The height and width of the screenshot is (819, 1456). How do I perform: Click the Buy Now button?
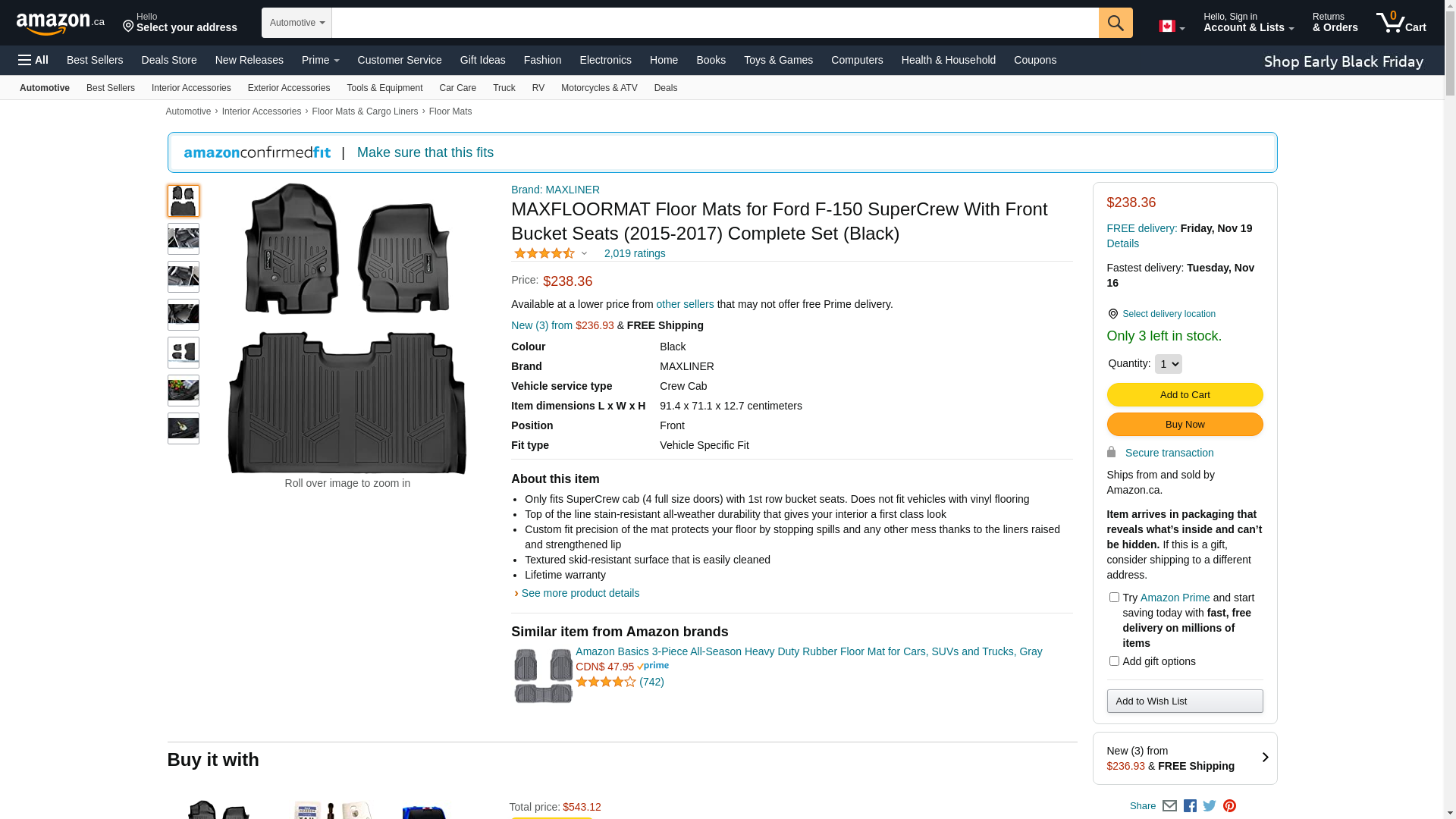pos(1185,424)
